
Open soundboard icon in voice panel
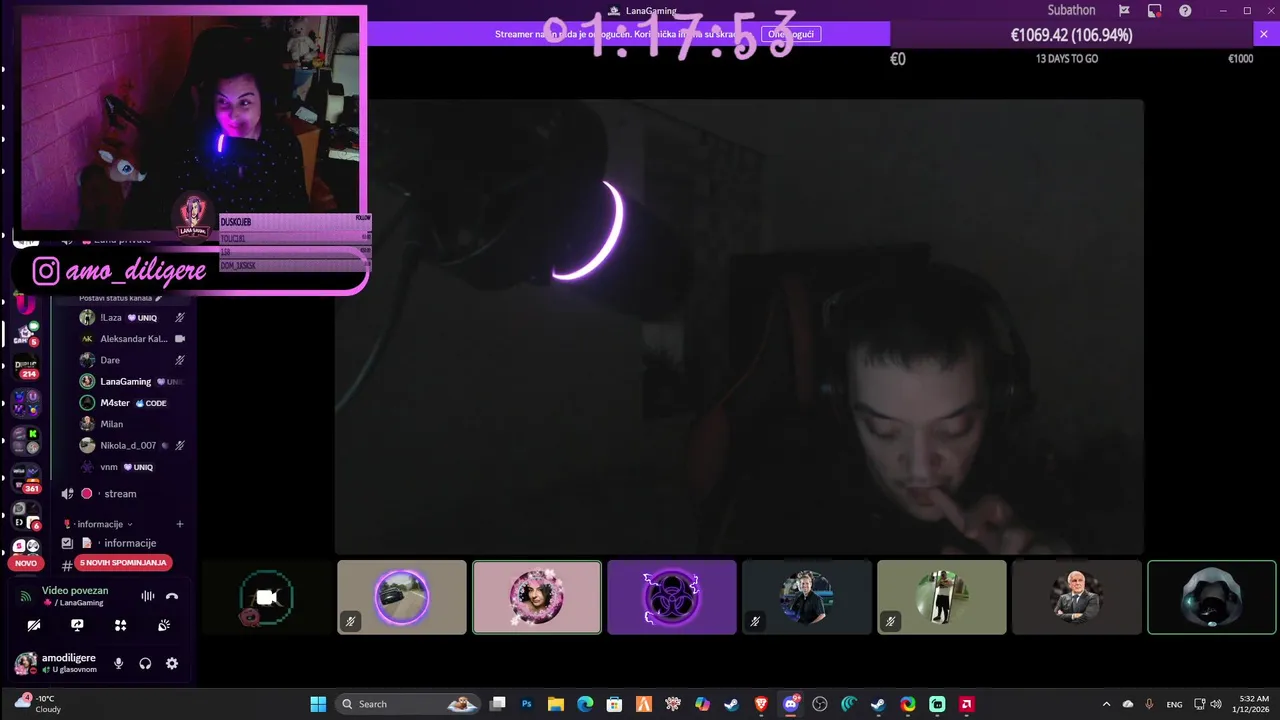[x=164, y=625]
